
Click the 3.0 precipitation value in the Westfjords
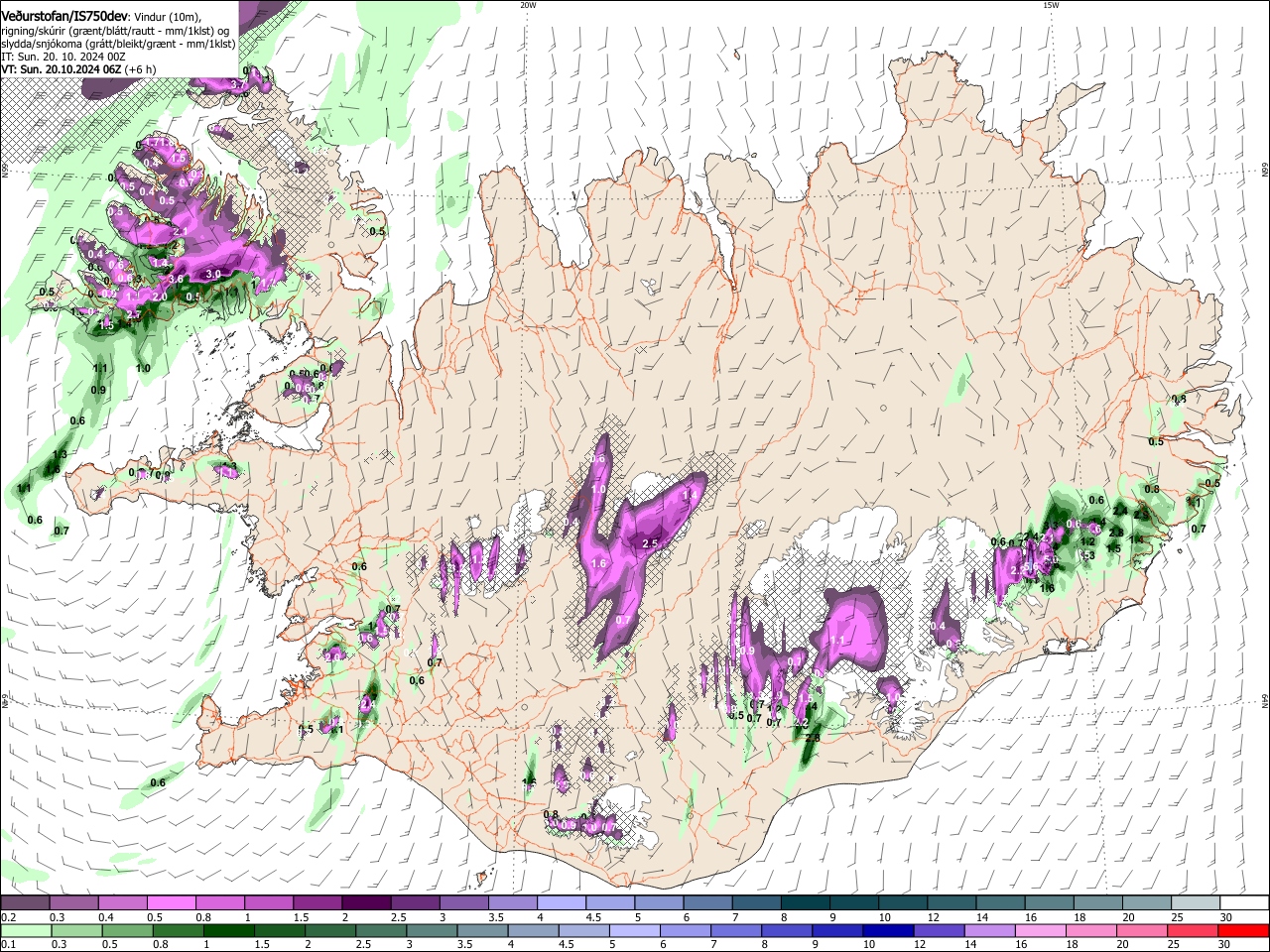(x=212, y=274)
